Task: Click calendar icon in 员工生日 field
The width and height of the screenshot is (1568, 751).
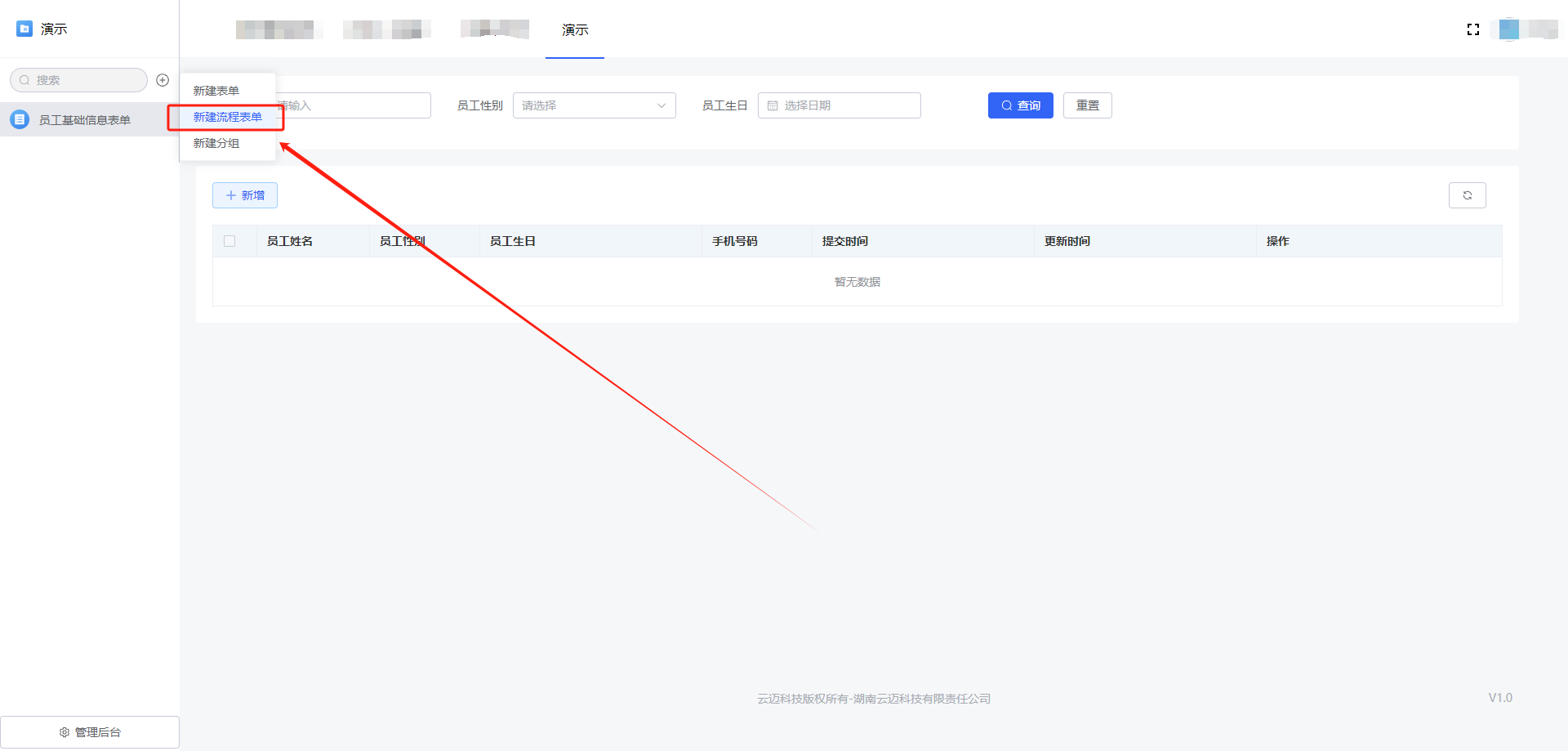Action: coord(773,105)
